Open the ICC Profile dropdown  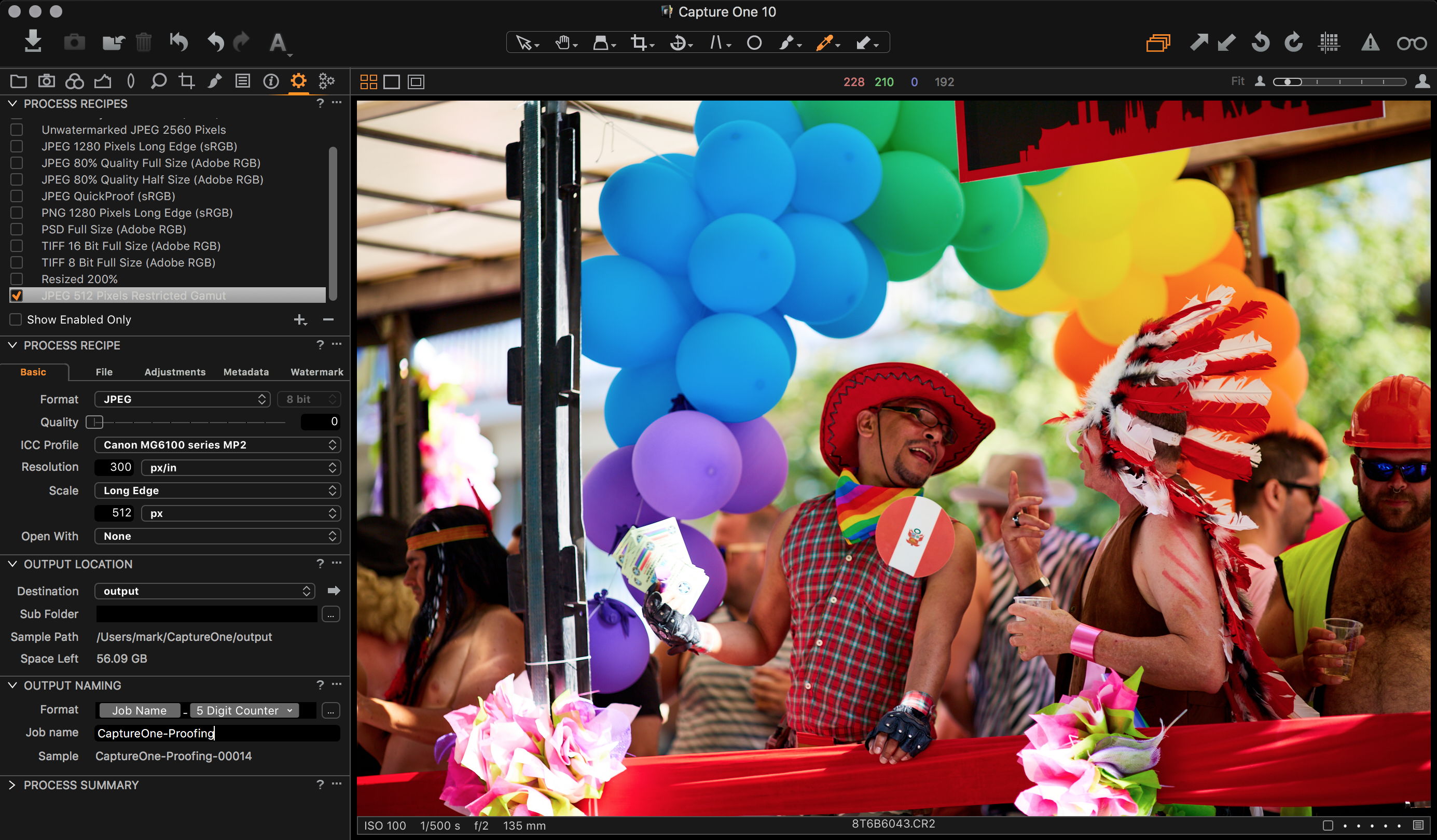218,444
